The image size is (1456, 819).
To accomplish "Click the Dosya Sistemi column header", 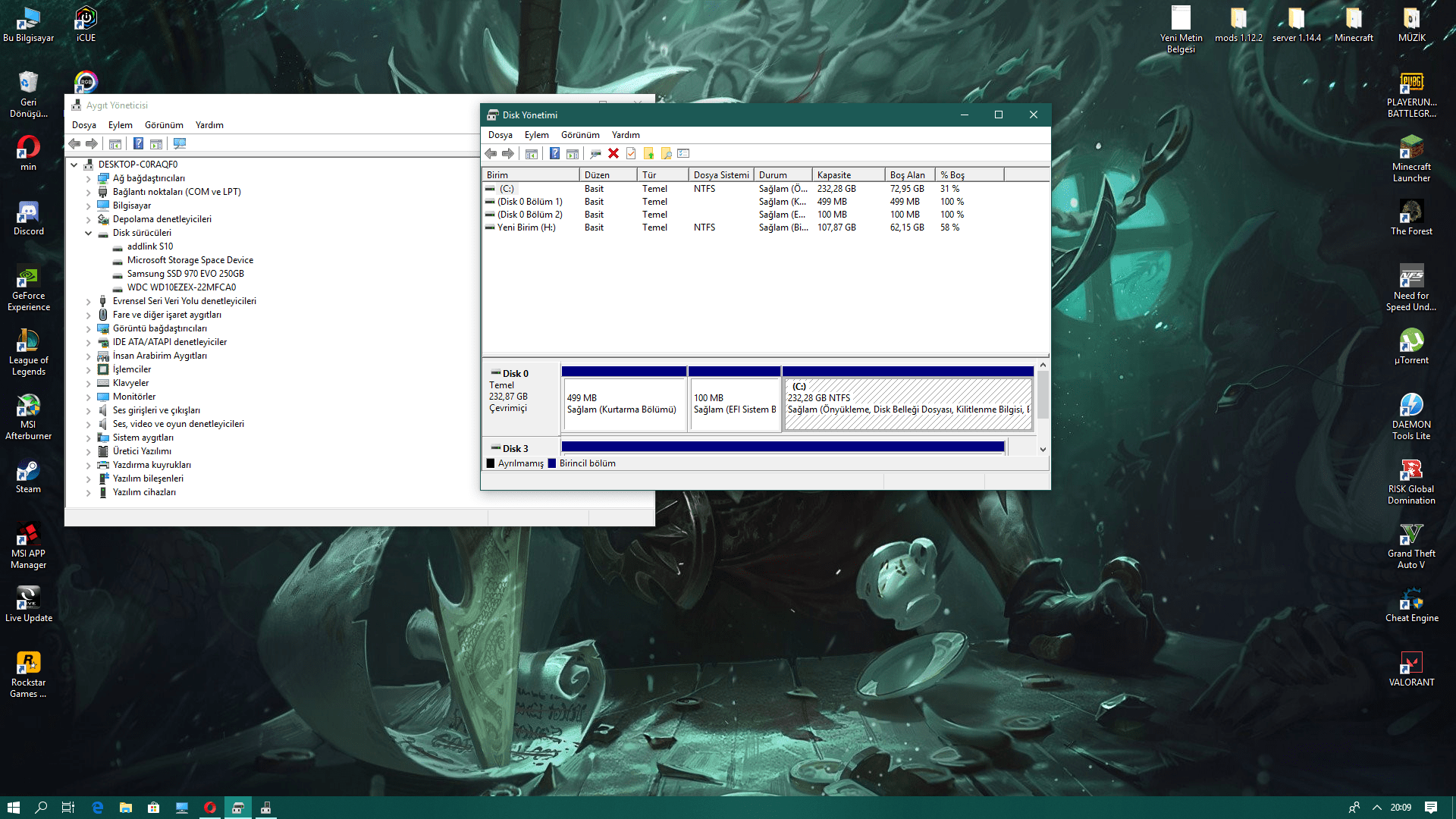I will 720,175.
